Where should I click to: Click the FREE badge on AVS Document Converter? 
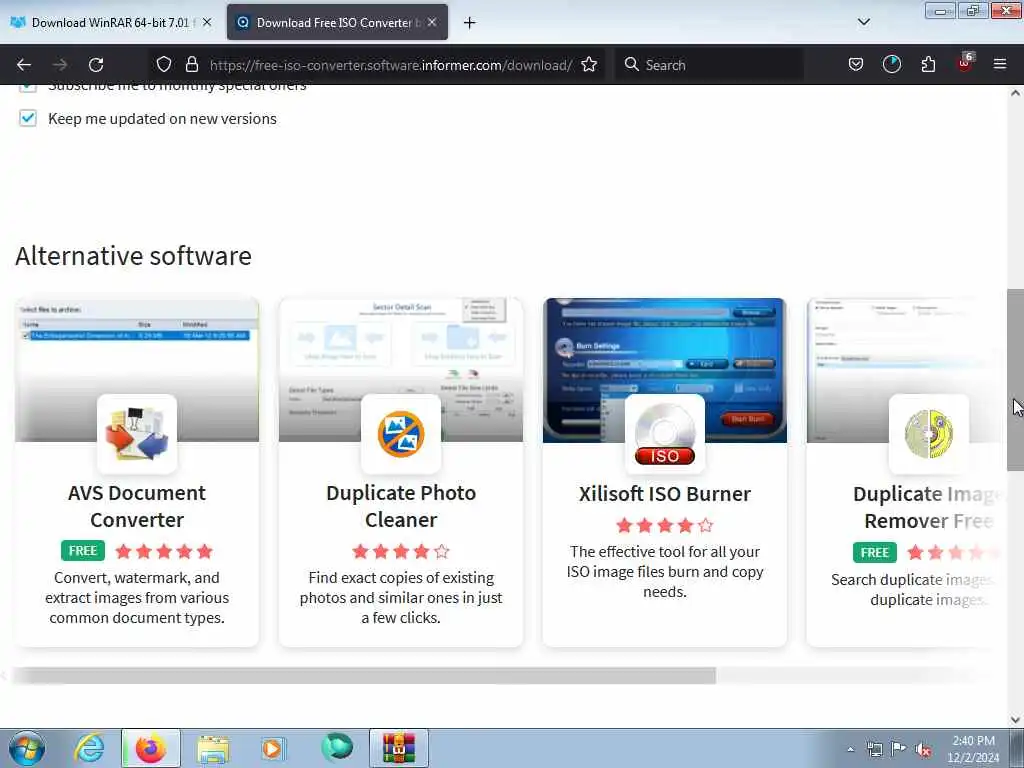[x=83, y=551]
